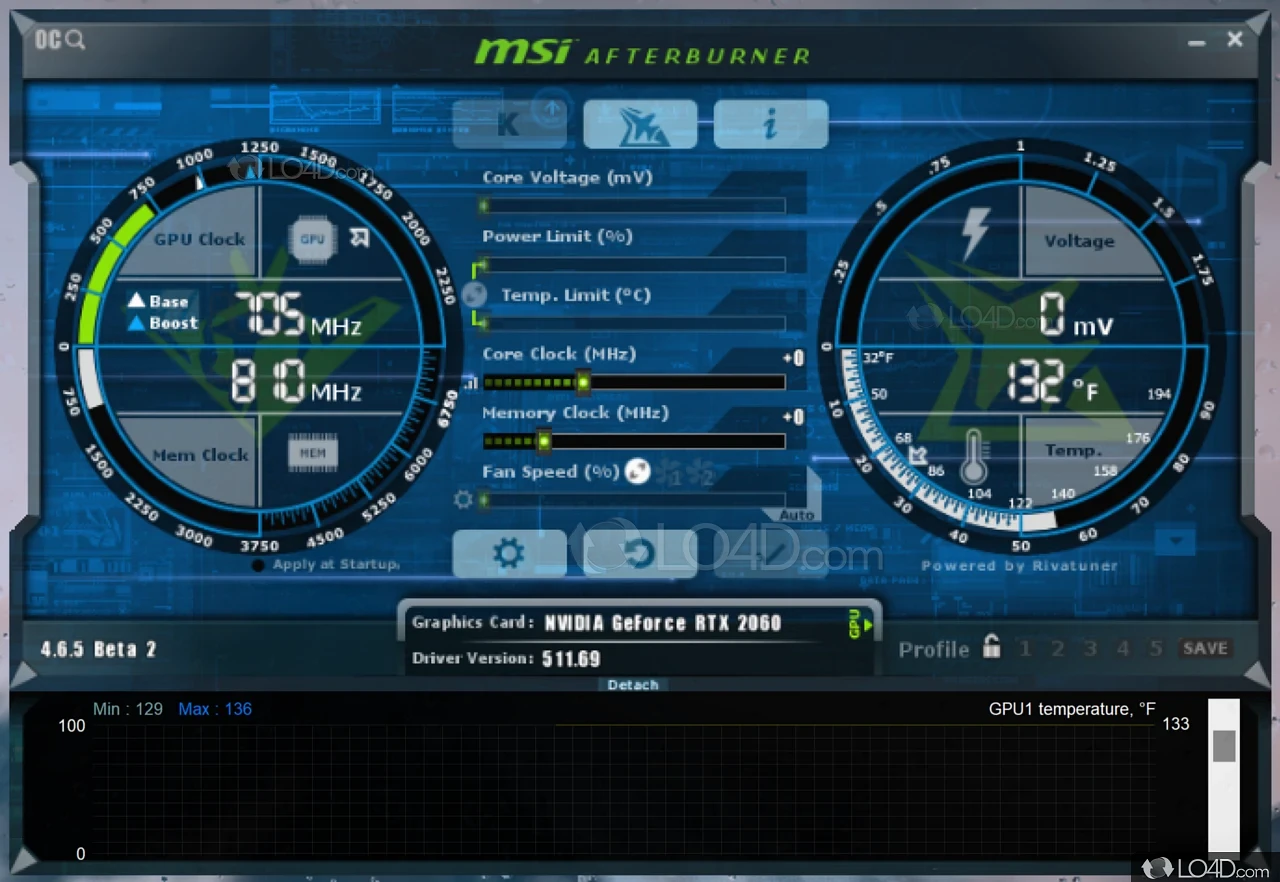This screenshot has height=882, width=1280.
Task: Unlock profiles with the padlock icon
Action: tap(991, 646)
